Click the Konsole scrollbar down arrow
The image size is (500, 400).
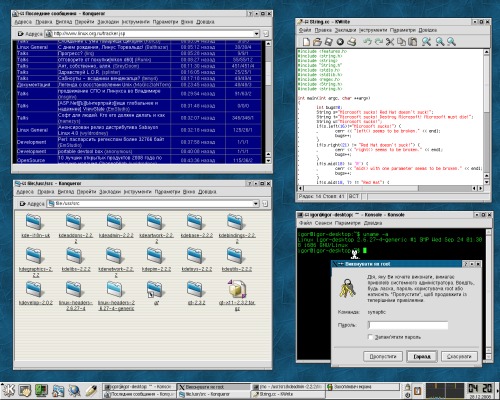point(489,357)
